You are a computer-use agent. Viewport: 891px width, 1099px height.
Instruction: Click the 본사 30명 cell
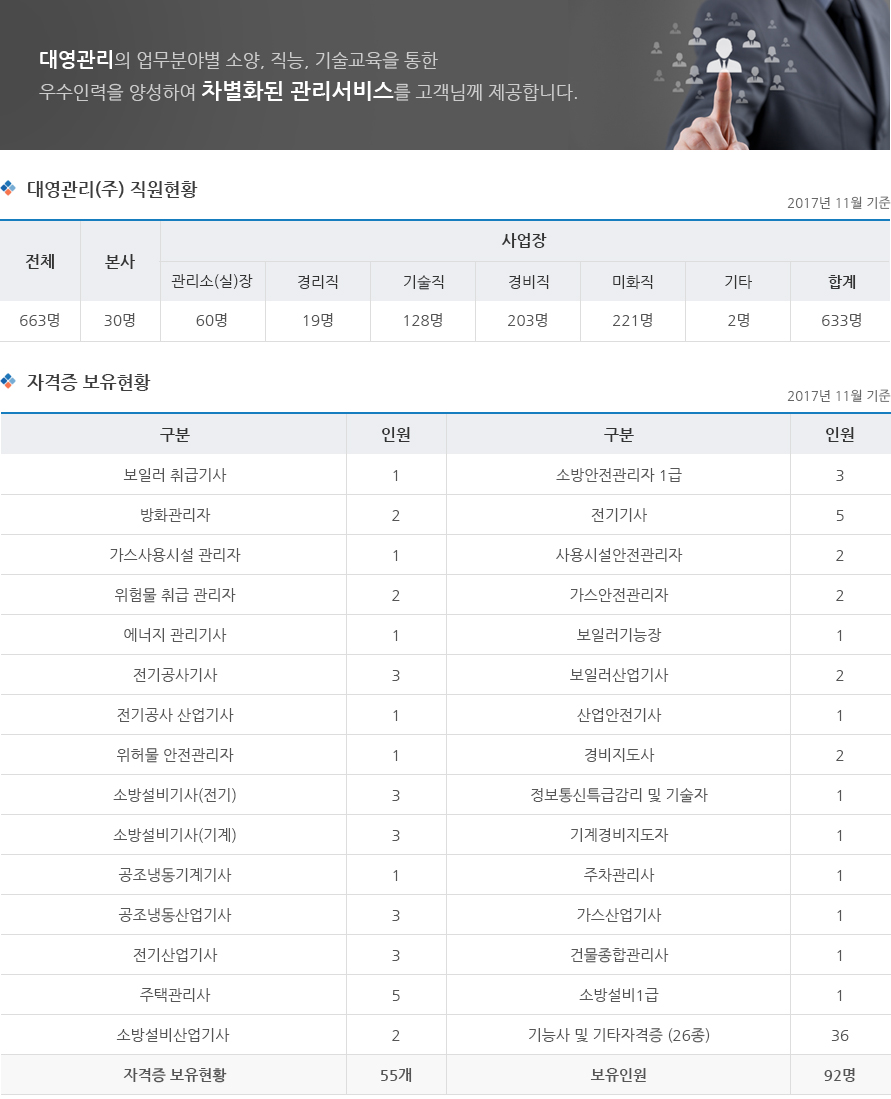120,321
